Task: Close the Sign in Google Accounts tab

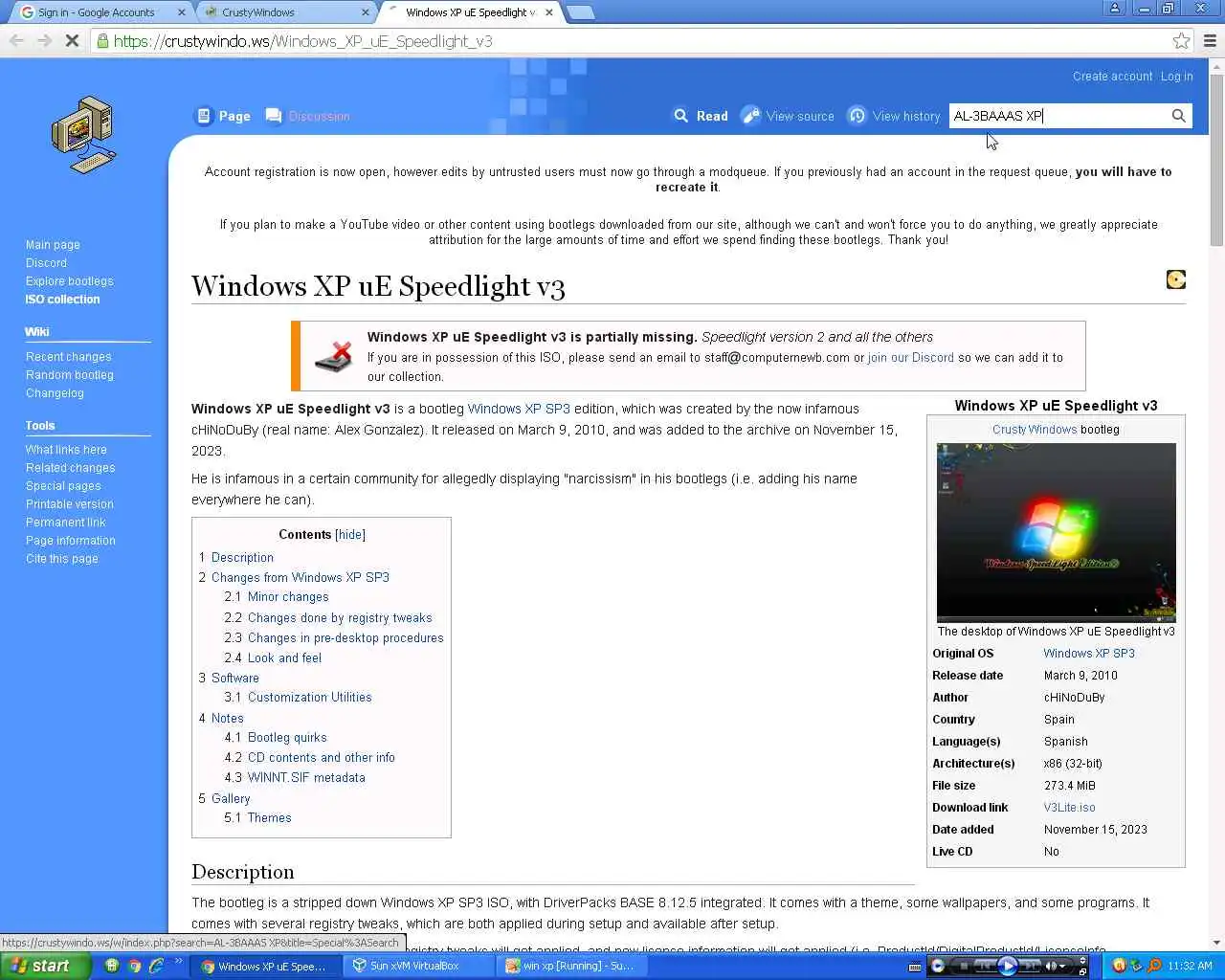Action: [182, 12]
